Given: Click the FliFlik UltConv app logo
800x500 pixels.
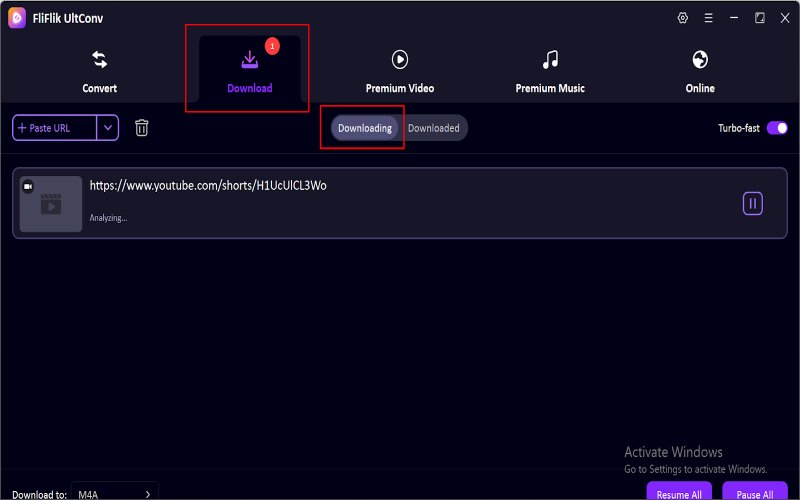Looking at the screenshot, I should tap(17, 18).
